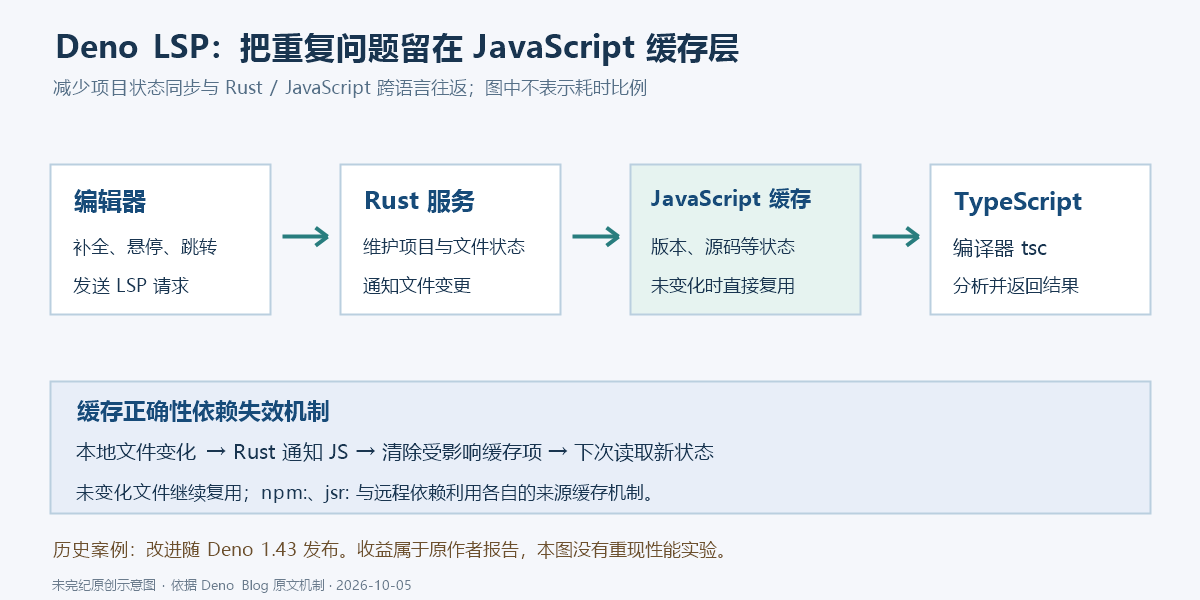Select the "JavaScript 缓存" box heading
Viewport: 1200px width, 600px height.
click(731, 199)
